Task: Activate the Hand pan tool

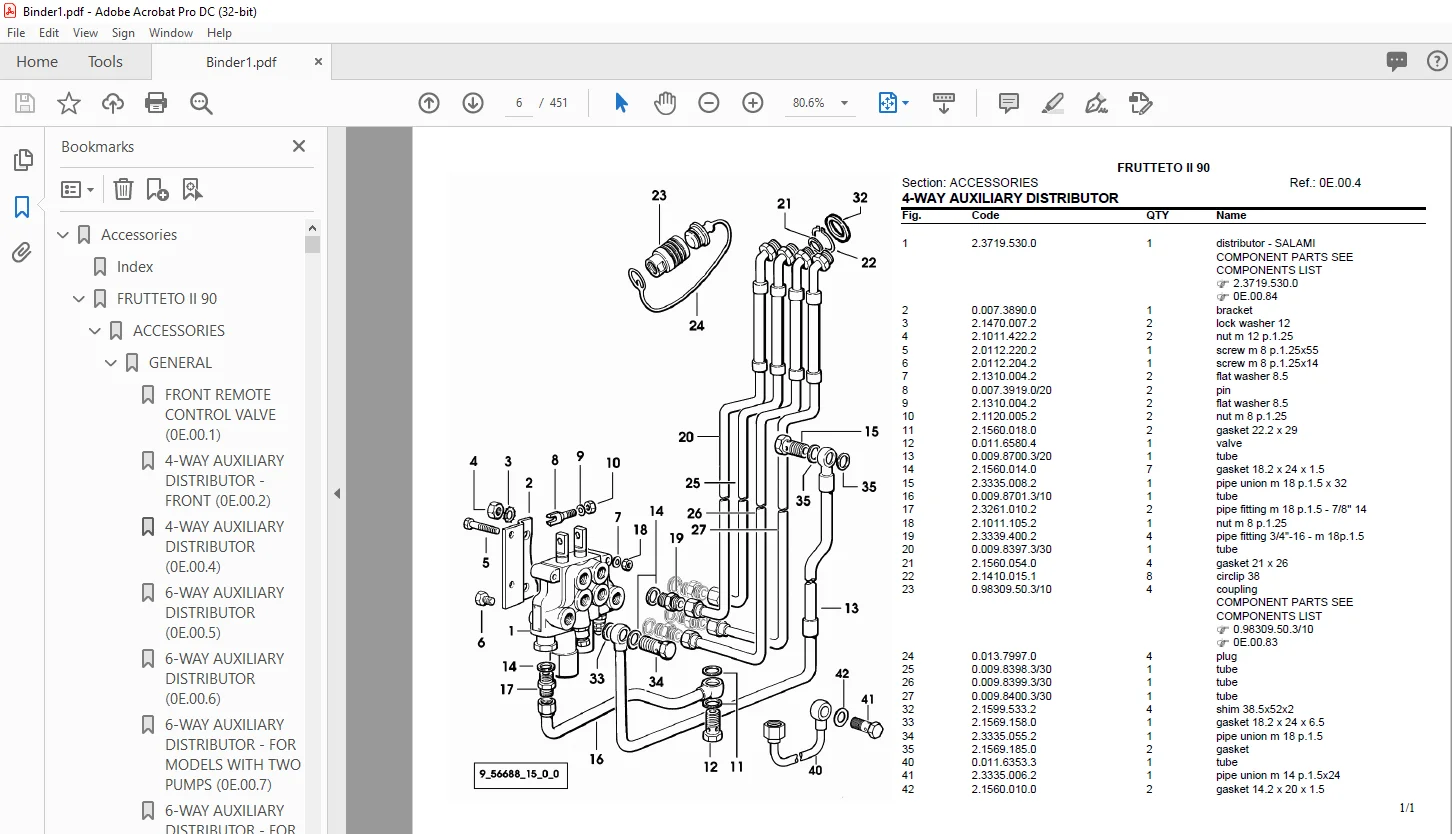Action: point(665,103)
